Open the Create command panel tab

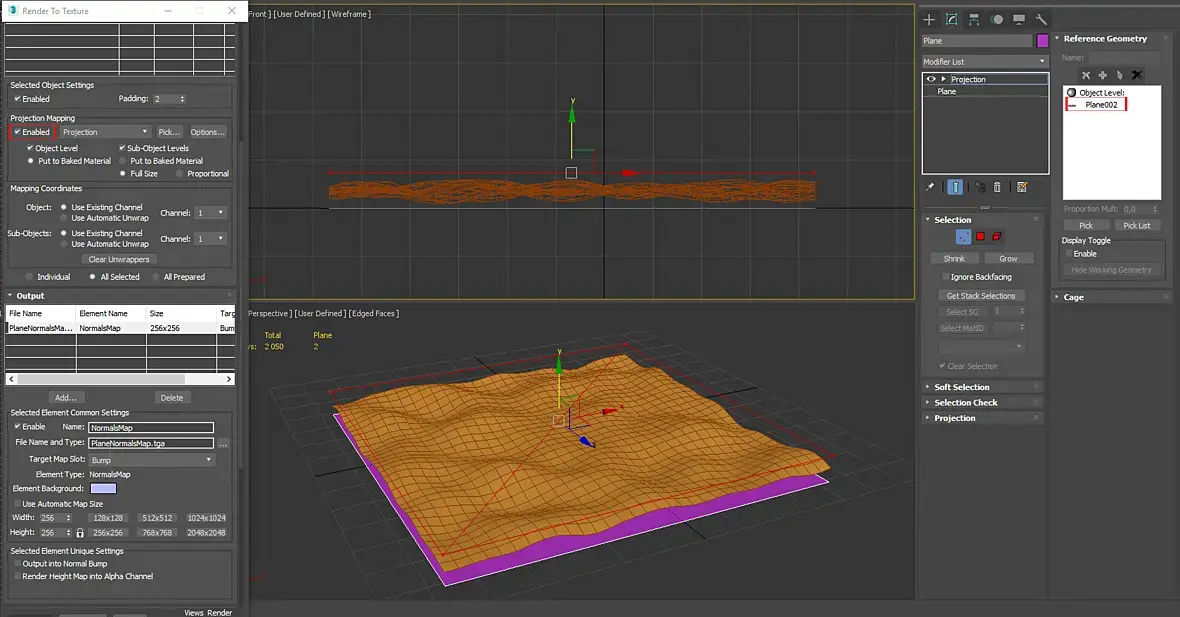(929, 20)
